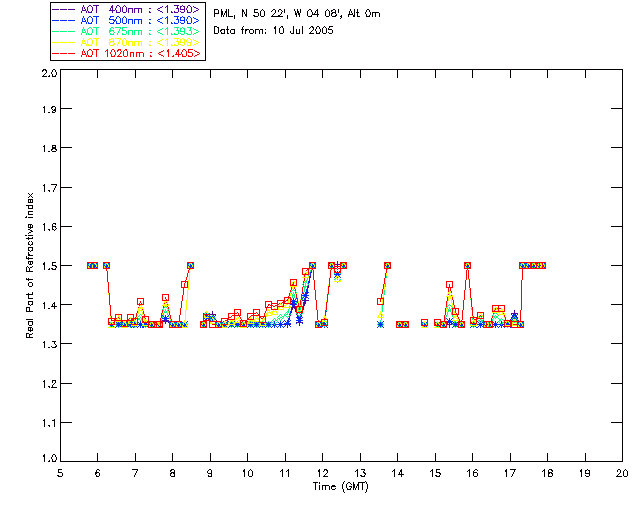Click the y-axis tick label '1.3'
640x512 pixels.
click(x=49, y=344)
